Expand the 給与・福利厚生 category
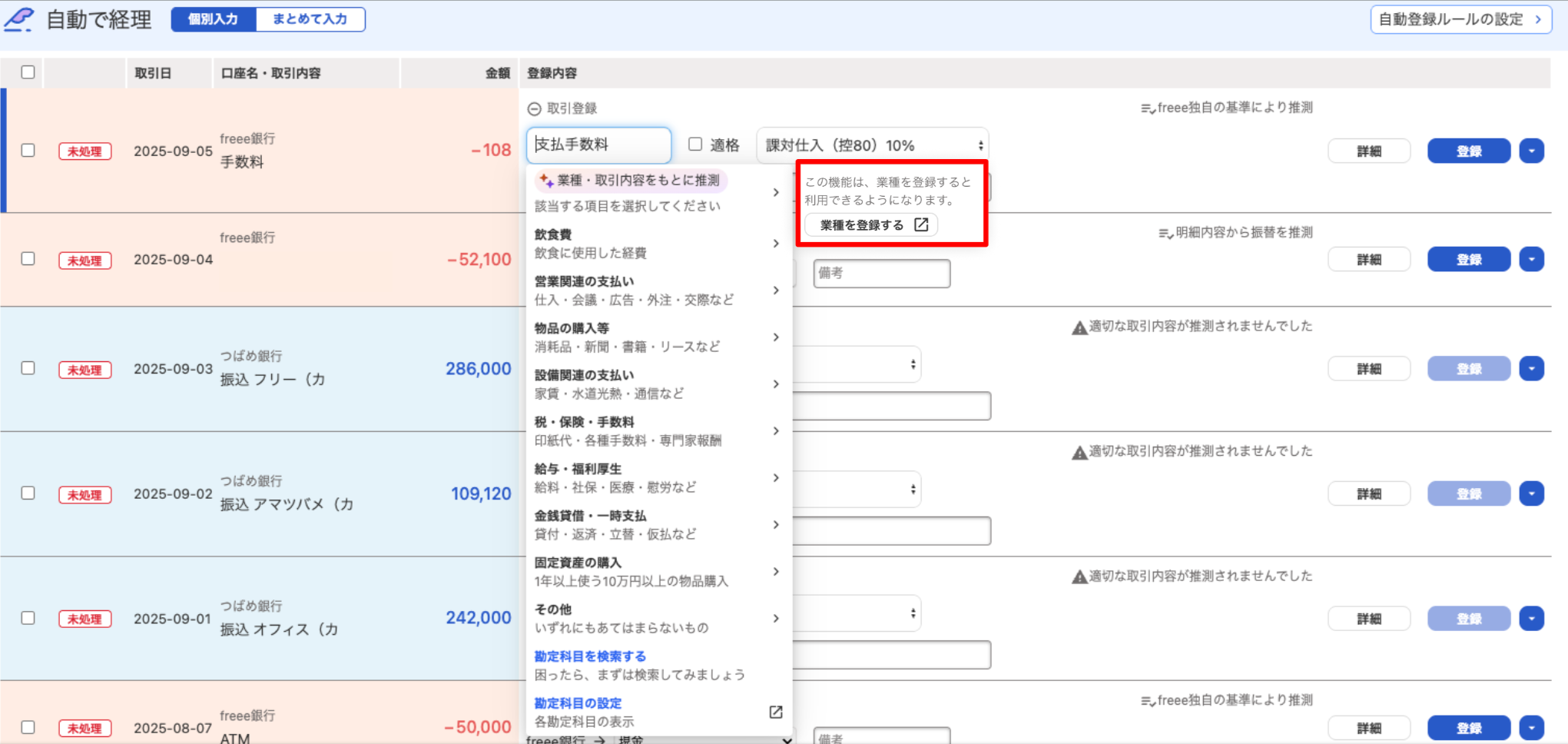Screen dimensions: 1568x744 pyautogui.click(x=658, y=478)
